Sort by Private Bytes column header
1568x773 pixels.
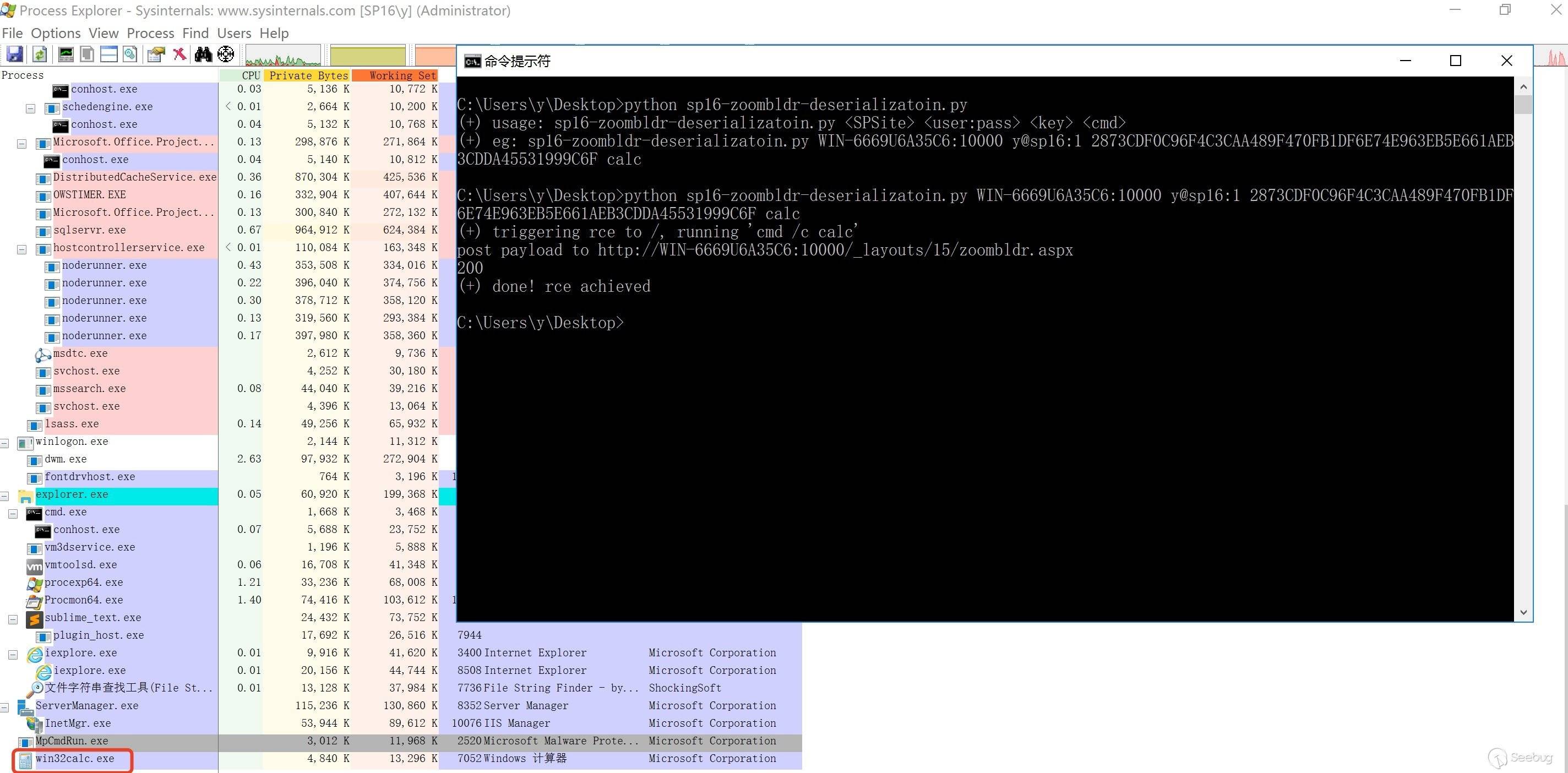308,75
